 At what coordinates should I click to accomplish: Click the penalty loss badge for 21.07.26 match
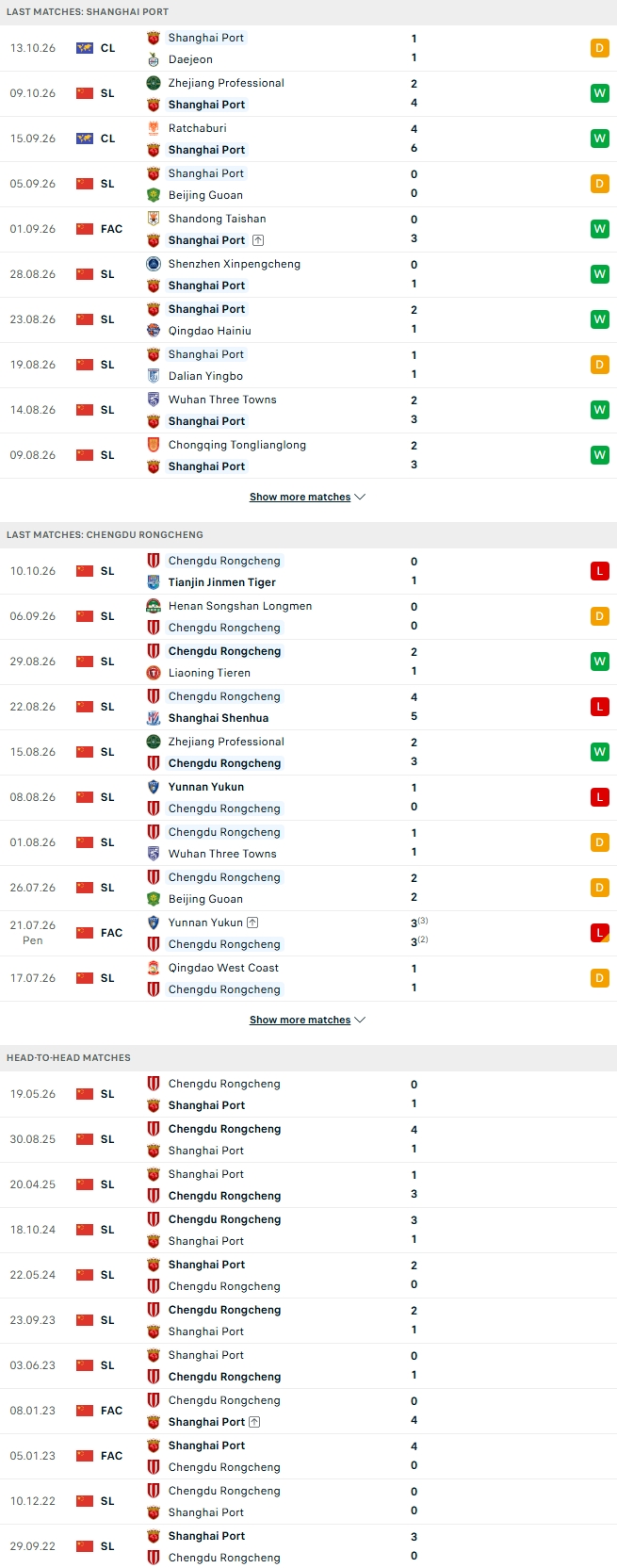point(600,933)
